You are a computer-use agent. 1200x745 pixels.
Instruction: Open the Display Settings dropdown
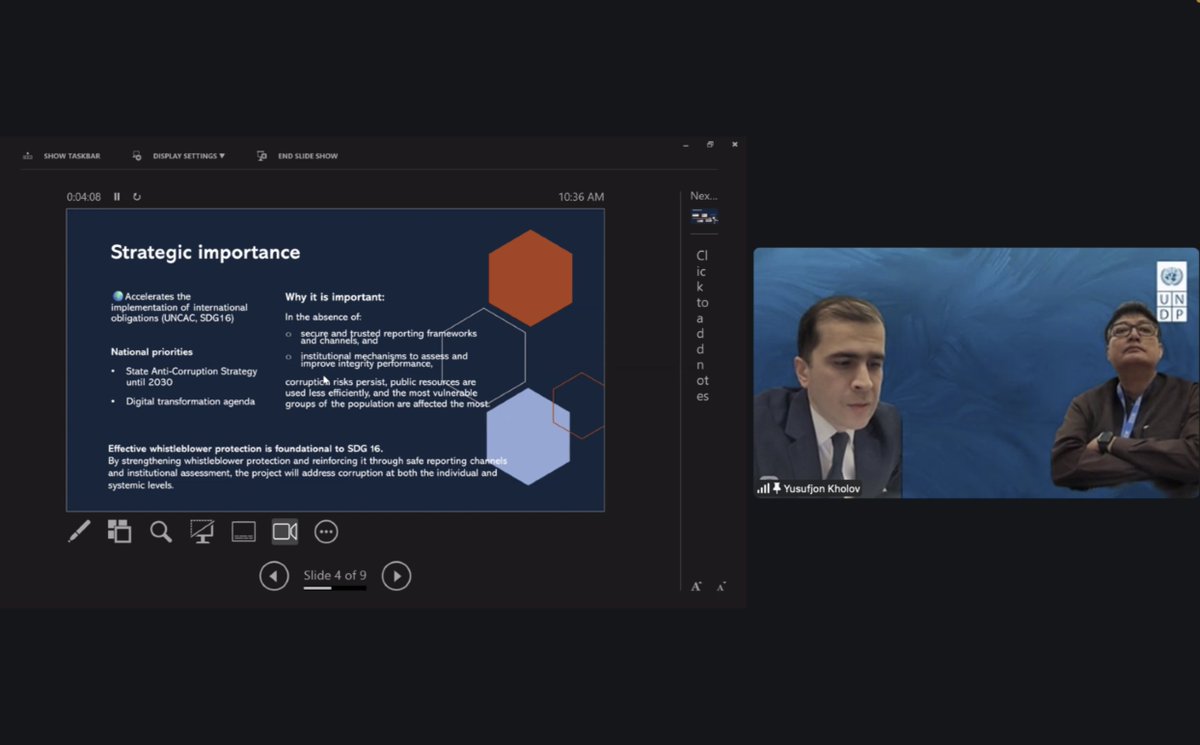pyautogui.click(x=178, y=156)
